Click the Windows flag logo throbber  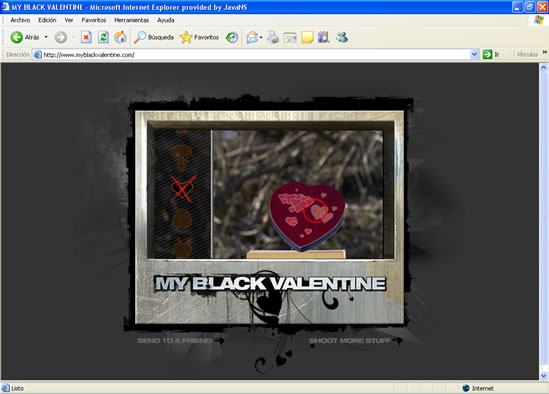coord(538,20)
